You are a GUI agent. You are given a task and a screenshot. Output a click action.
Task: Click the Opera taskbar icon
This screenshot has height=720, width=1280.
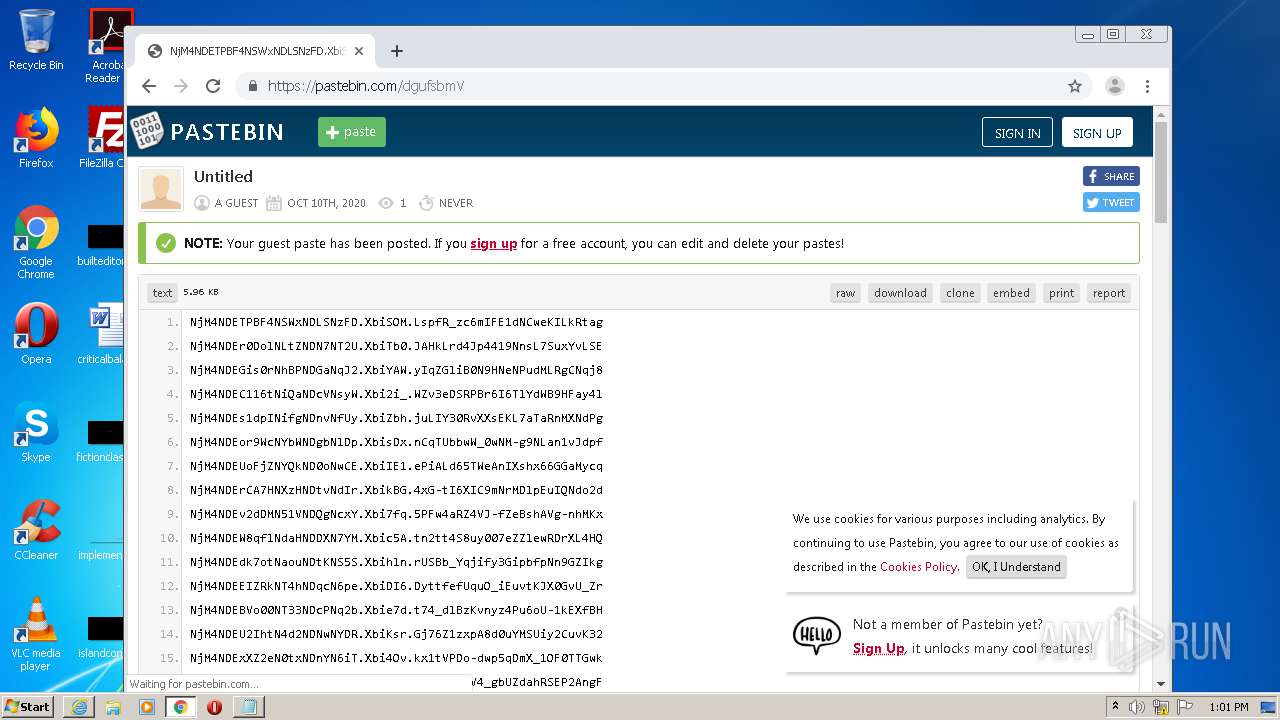[x=214, y=707]
